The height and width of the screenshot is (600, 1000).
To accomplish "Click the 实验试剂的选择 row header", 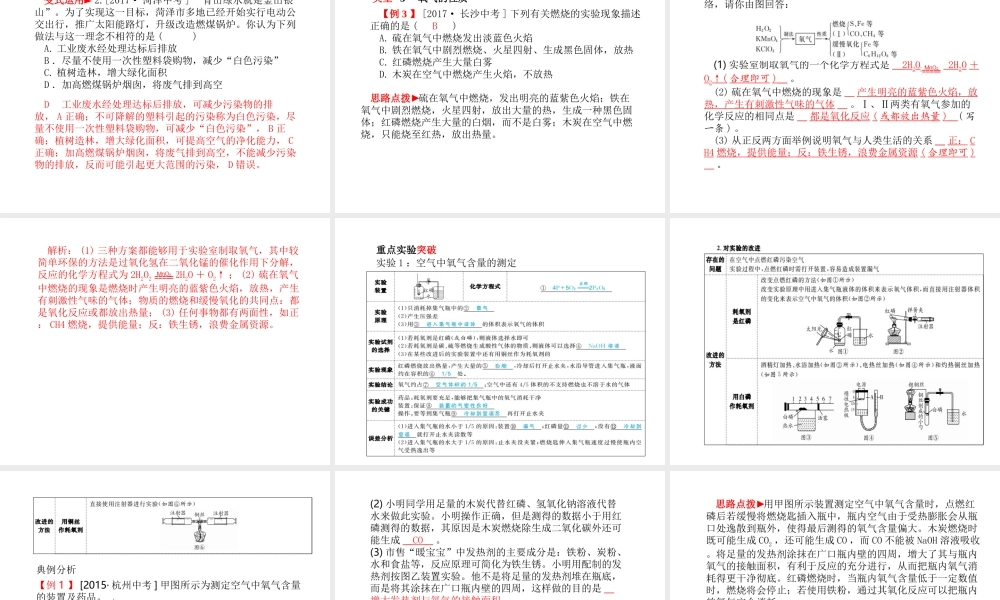I will [x=381, y=346].
